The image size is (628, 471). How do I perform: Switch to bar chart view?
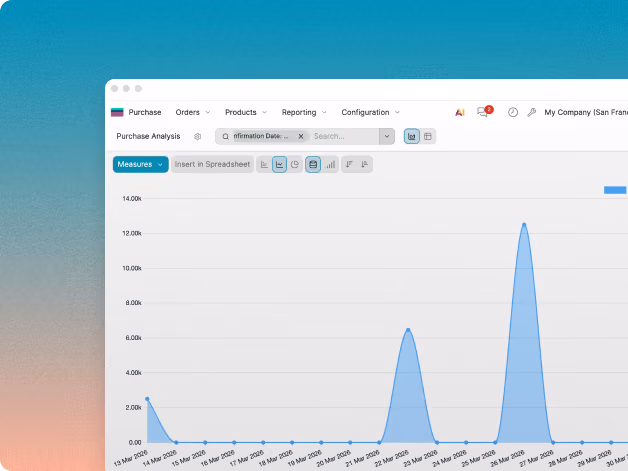click(x=264, y=165)
